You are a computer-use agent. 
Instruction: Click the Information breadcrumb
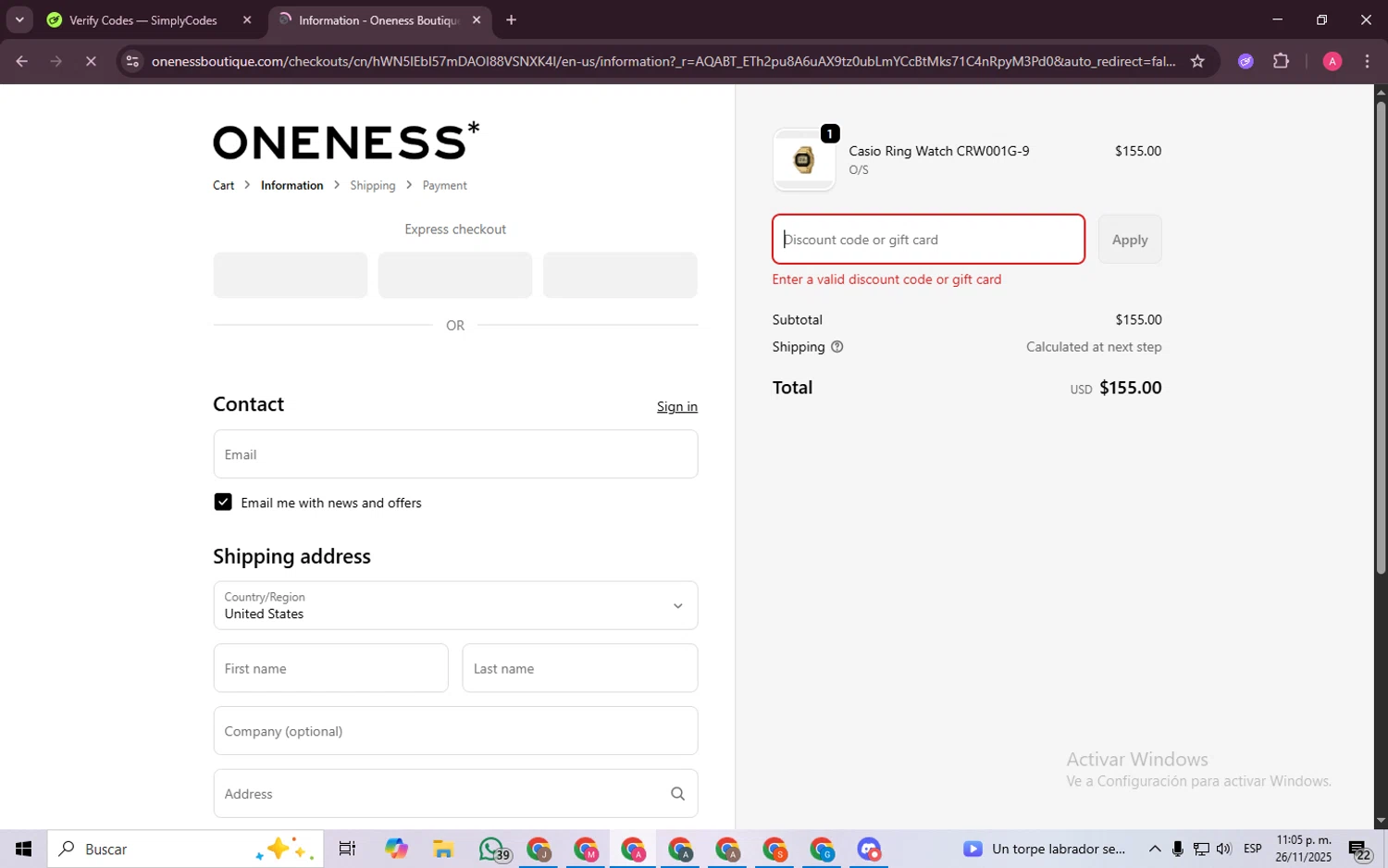[291, 185]
